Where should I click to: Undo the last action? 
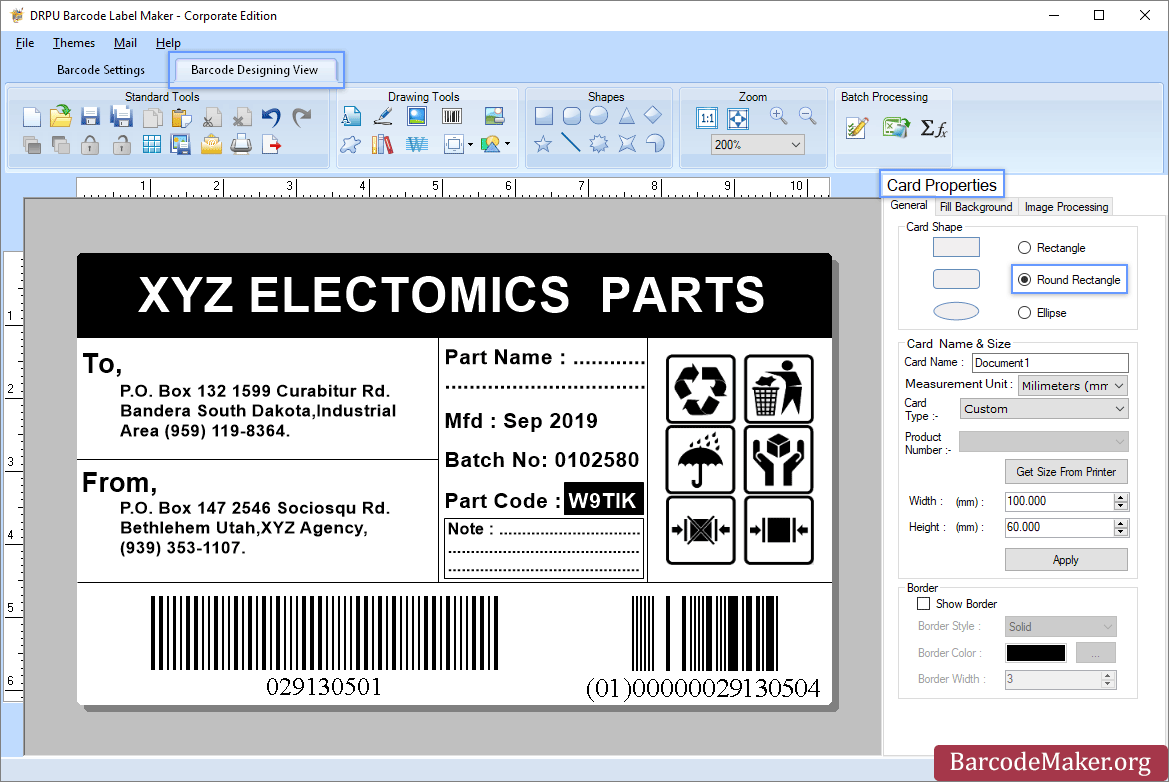(x=271, y=117)
